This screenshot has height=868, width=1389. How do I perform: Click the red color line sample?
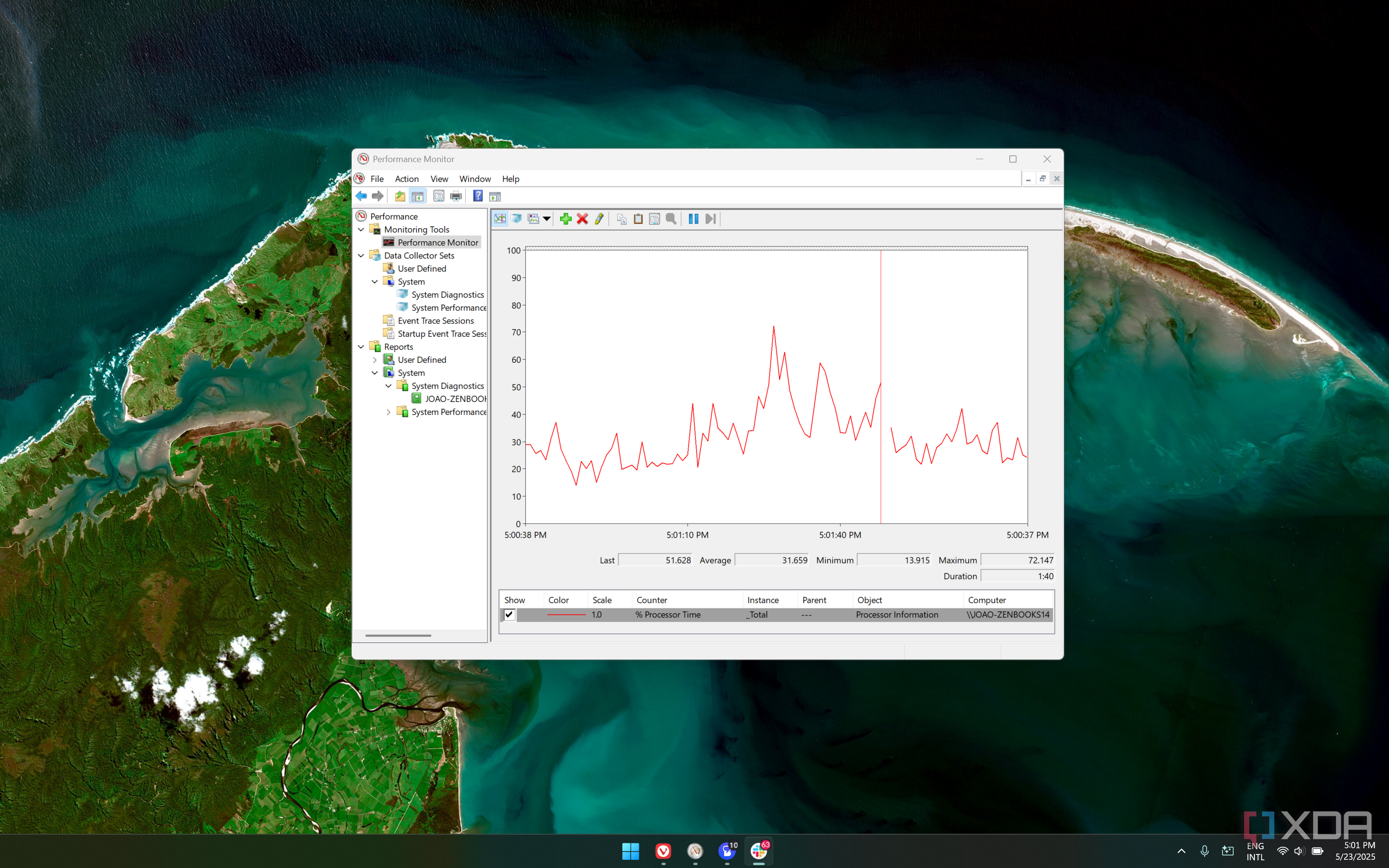coord(566,615)
